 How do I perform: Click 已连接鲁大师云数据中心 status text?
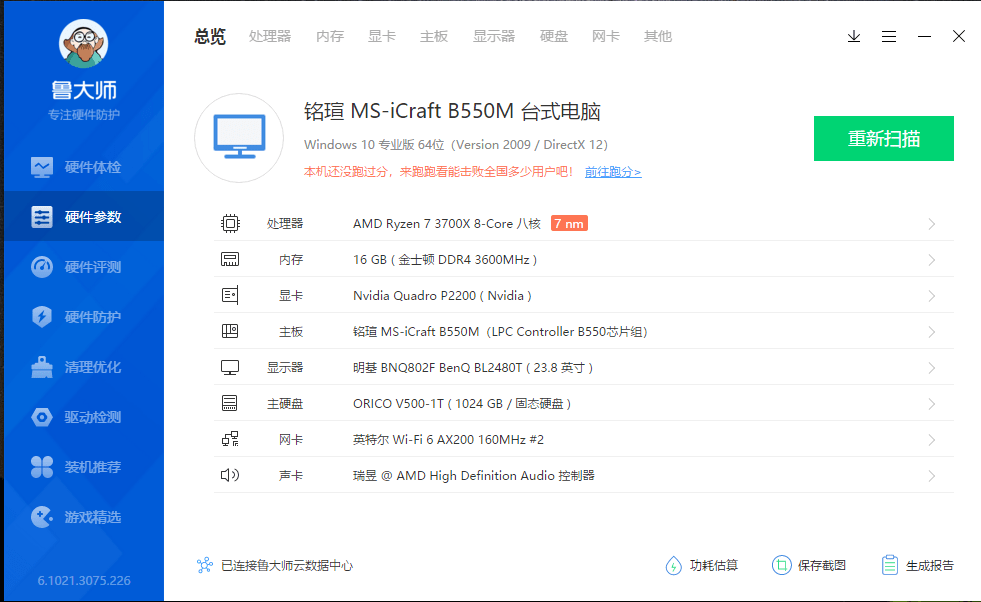tap(287, 565)
